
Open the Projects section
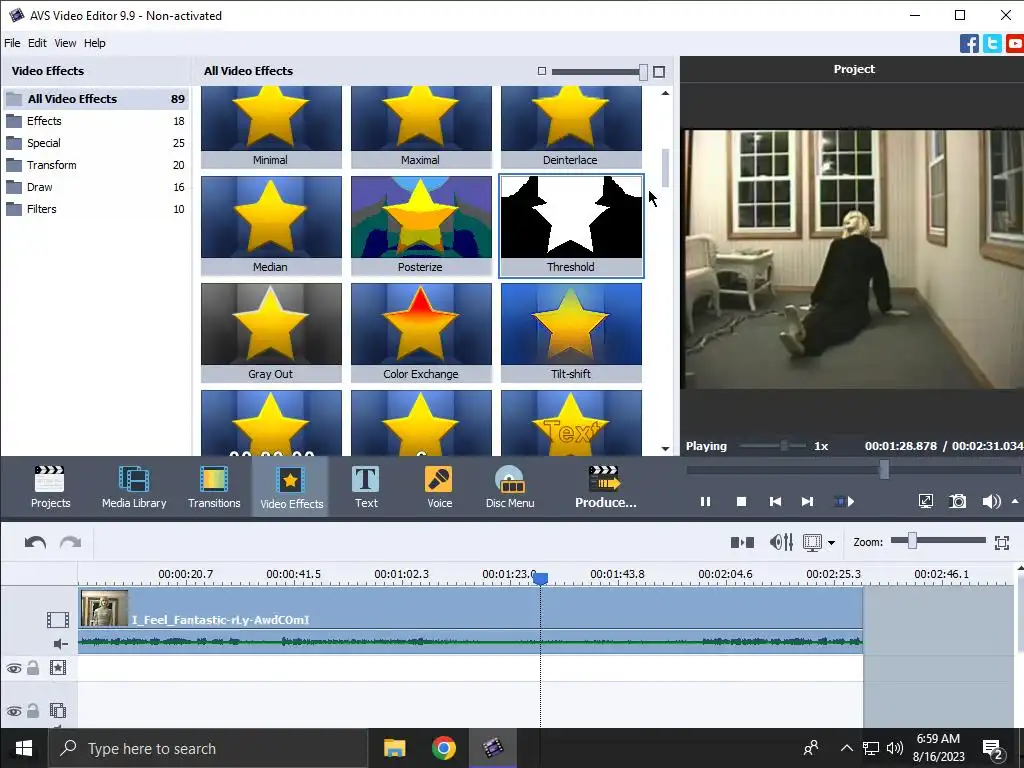50,487
